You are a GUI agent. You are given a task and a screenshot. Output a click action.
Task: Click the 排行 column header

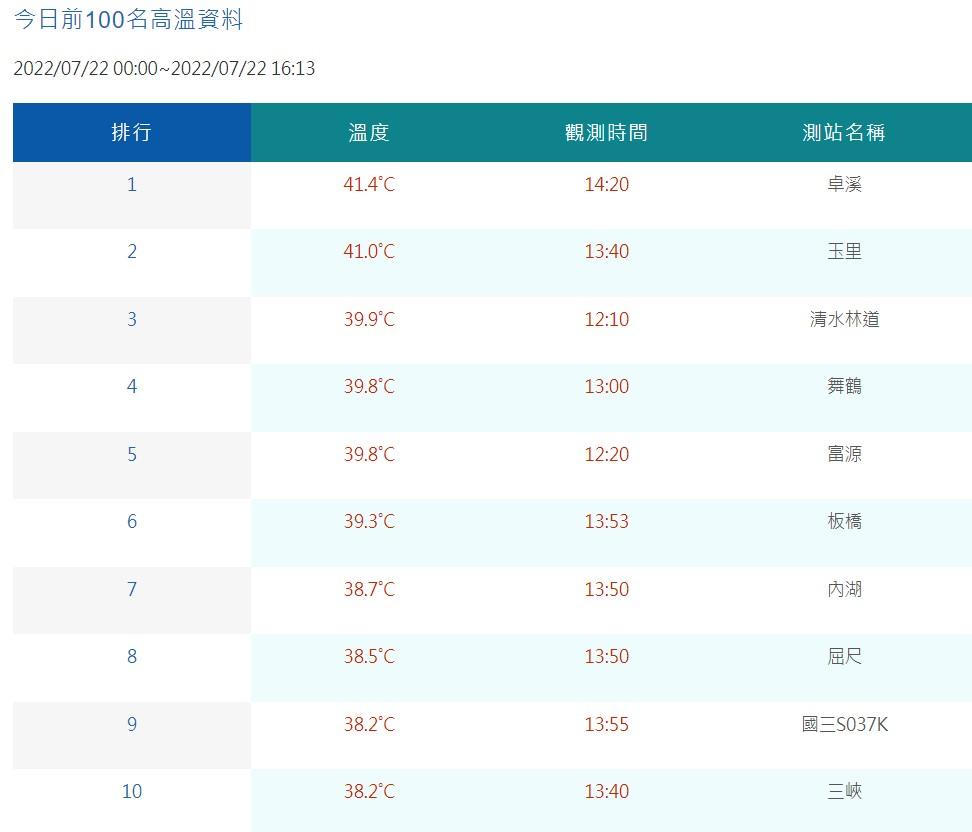pyautogui.click(x=131, y=132)
